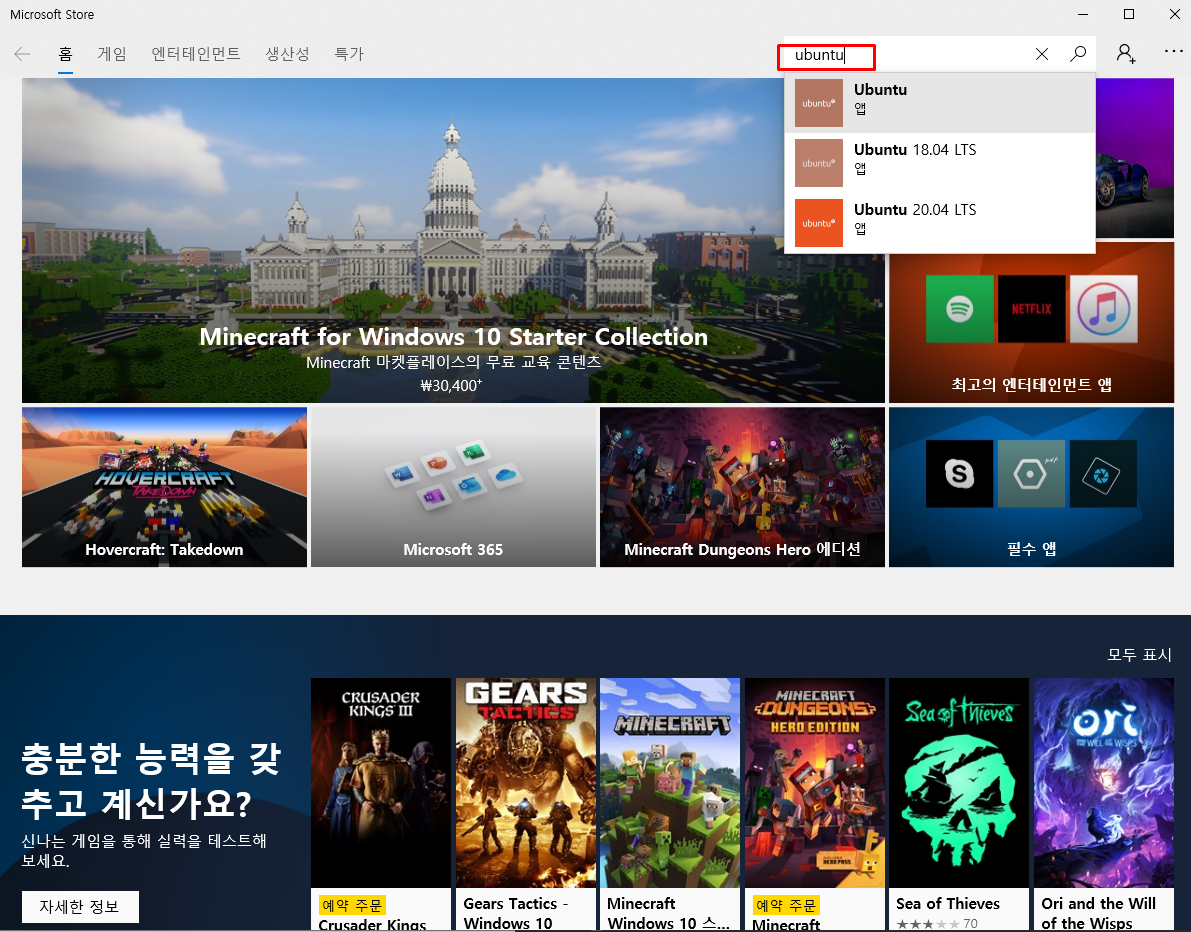Open the user account sign-in icon
1191x932 pixels.
(x=1126, y=53)
